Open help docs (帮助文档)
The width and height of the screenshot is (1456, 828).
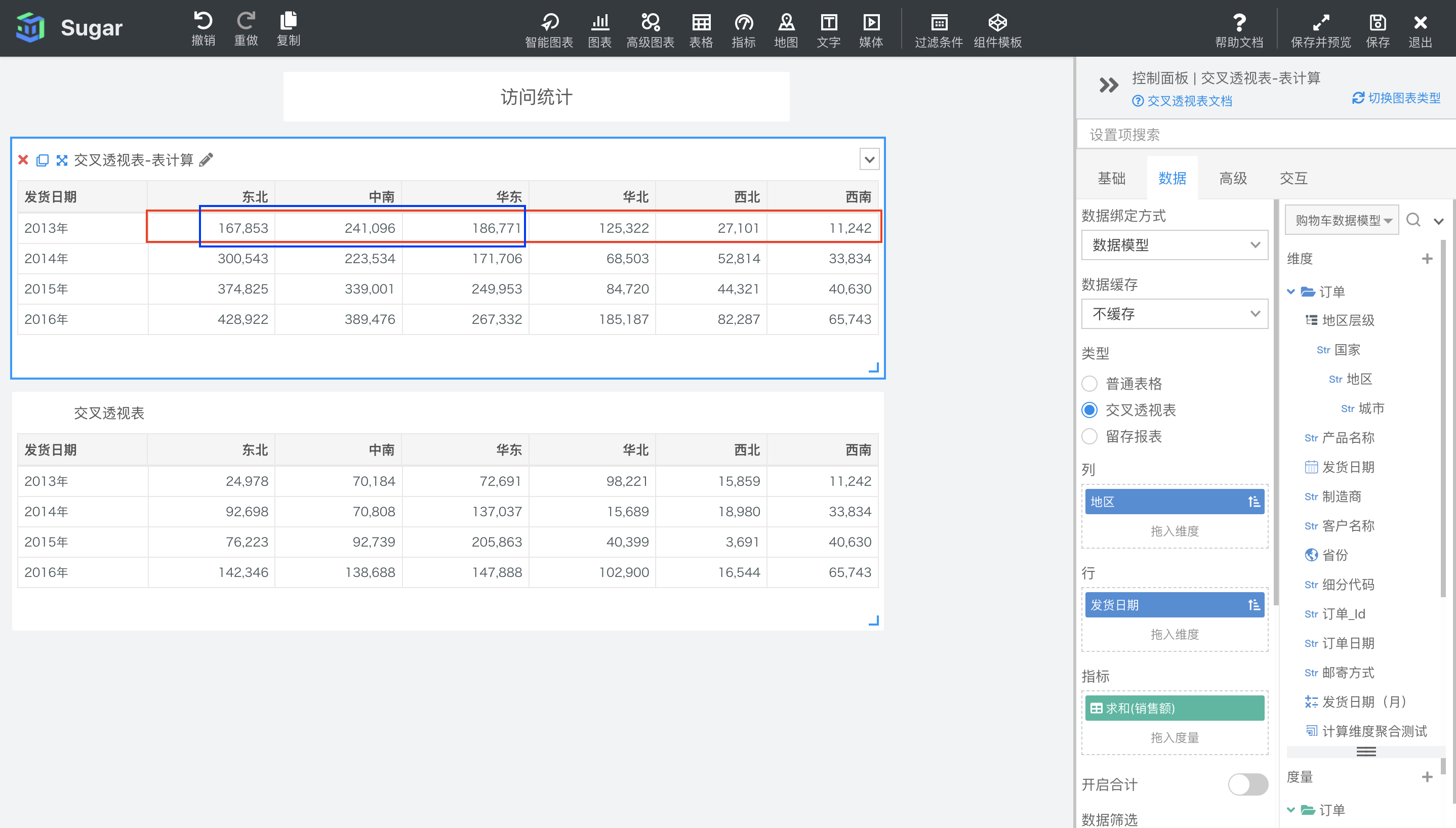click(x=1239, y=30)
